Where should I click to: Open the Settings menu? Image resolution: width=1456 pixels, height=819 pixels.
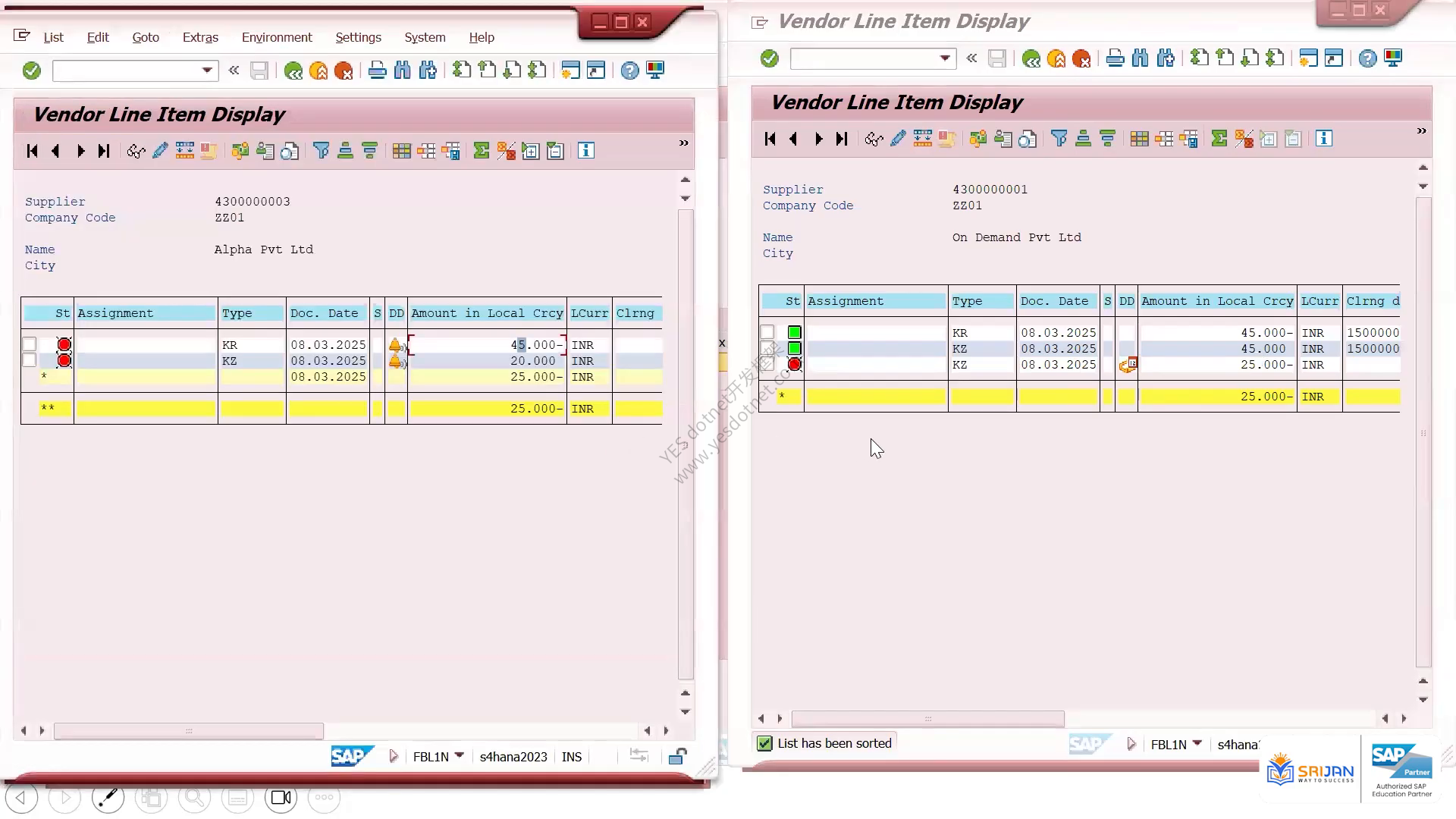358,37
